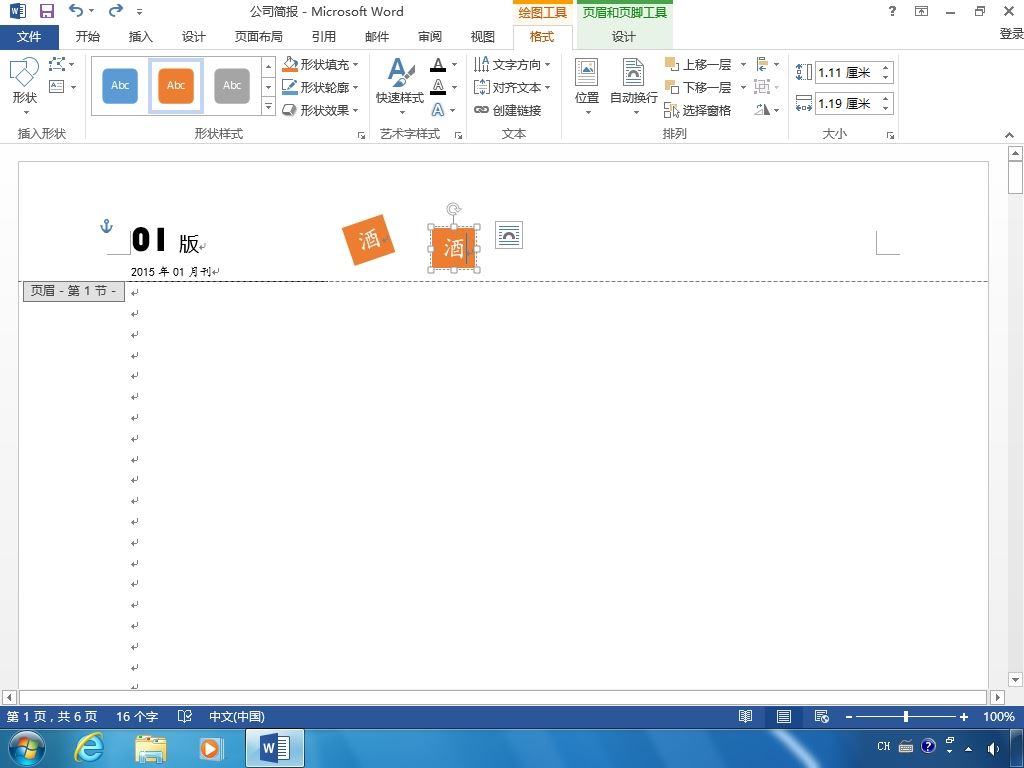Click the layout options icon beside shape
Viewport: 1024px width, 768px height.
tap(509, 235)
